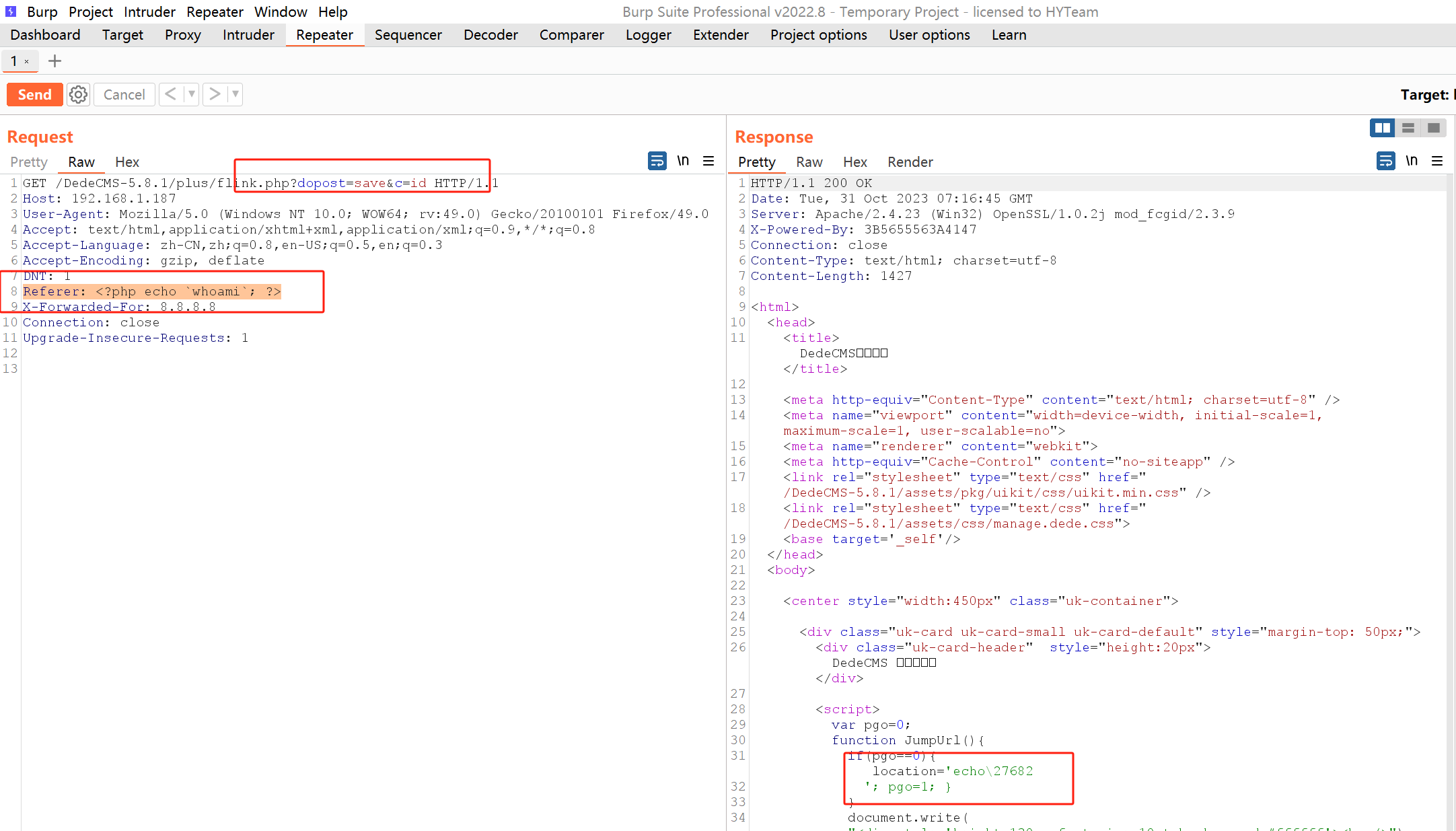This screenshot has width=1456, height=831.
Task: Click the Accept-Encoding header line
Action: click(x=144, y=260)
